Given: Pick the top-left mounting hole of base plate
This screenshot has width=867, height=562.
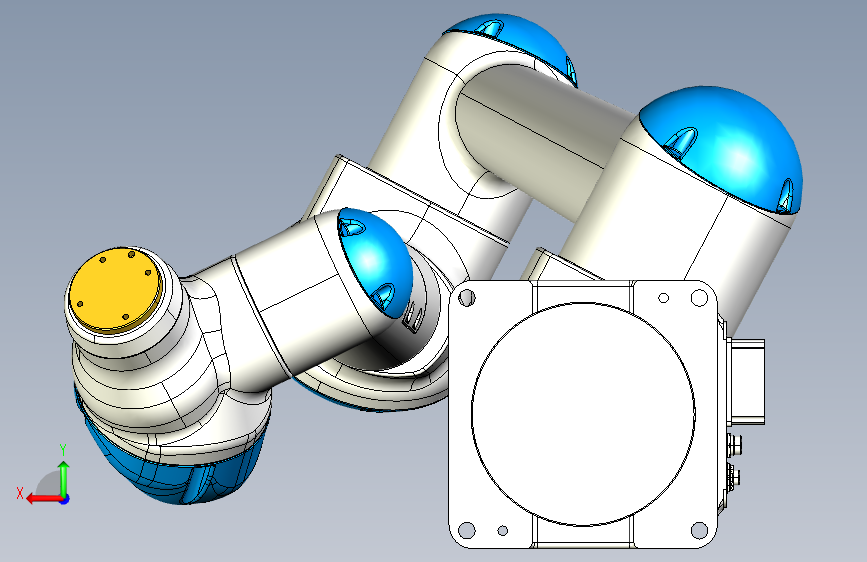Looking at the screenshot, I should 467,298.
